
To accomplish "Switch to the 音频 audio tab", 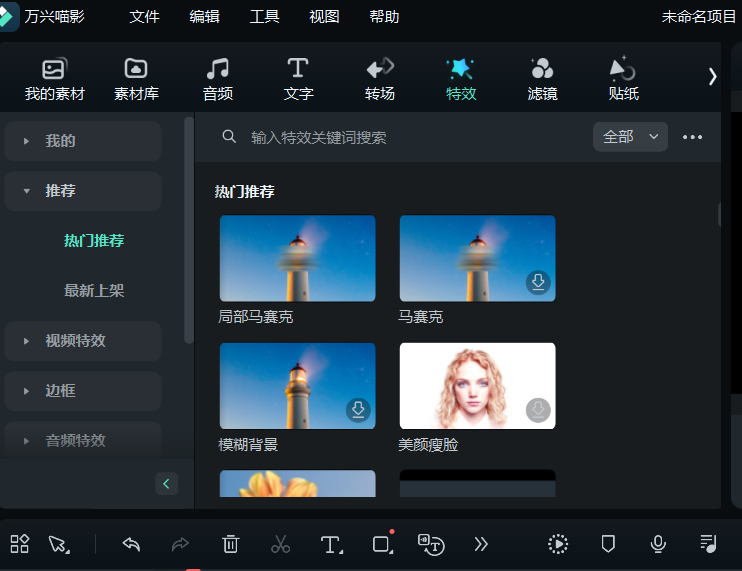I will [x=218, y=79].
